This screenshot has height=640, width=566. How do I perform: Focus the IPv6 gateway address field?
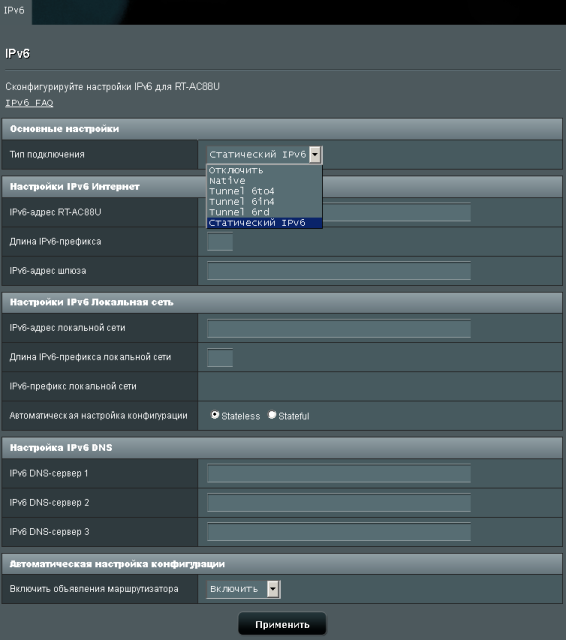(x=339, y=271)
